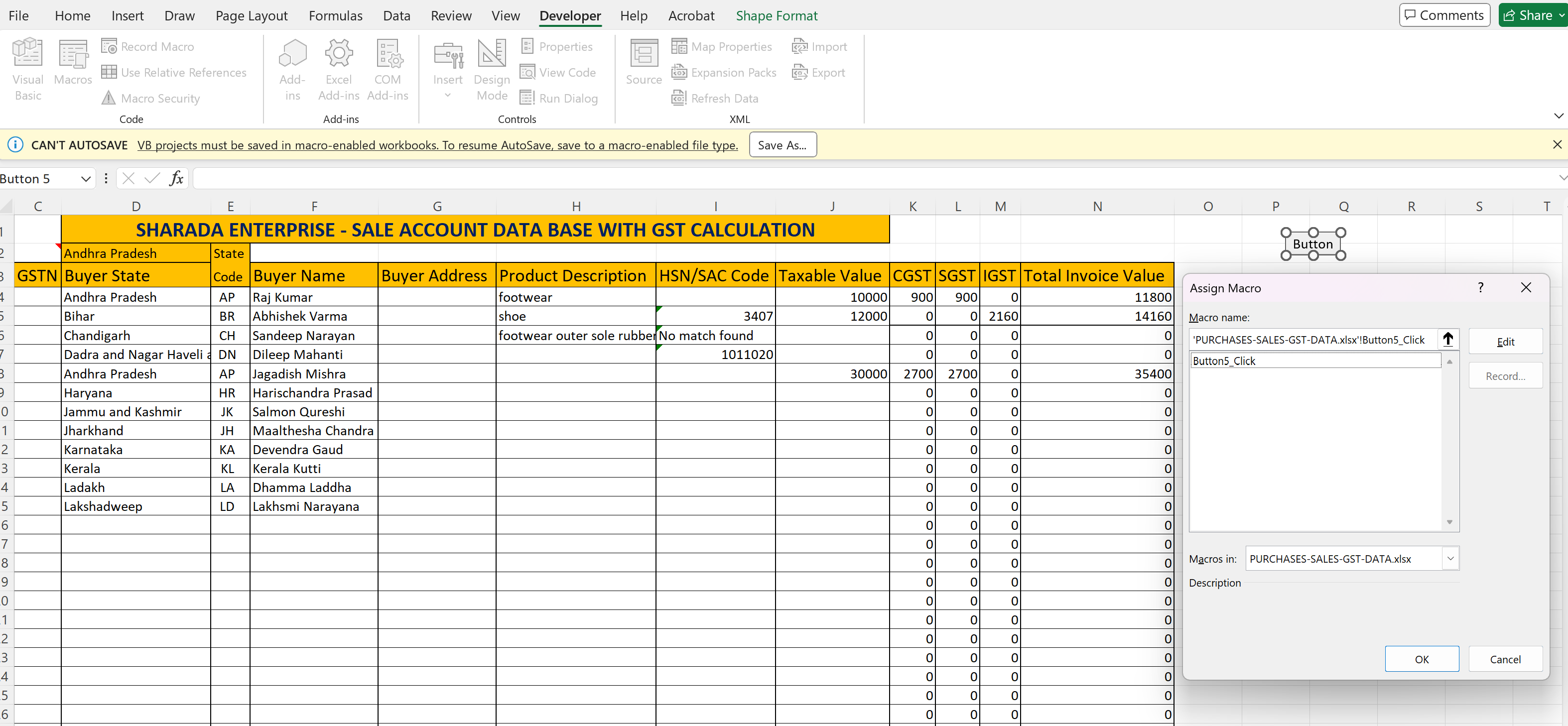Click the collapse-dialog arrow beside Macro name
The height and width of the screenshot is (726, 1568).
pos(1447,340)
